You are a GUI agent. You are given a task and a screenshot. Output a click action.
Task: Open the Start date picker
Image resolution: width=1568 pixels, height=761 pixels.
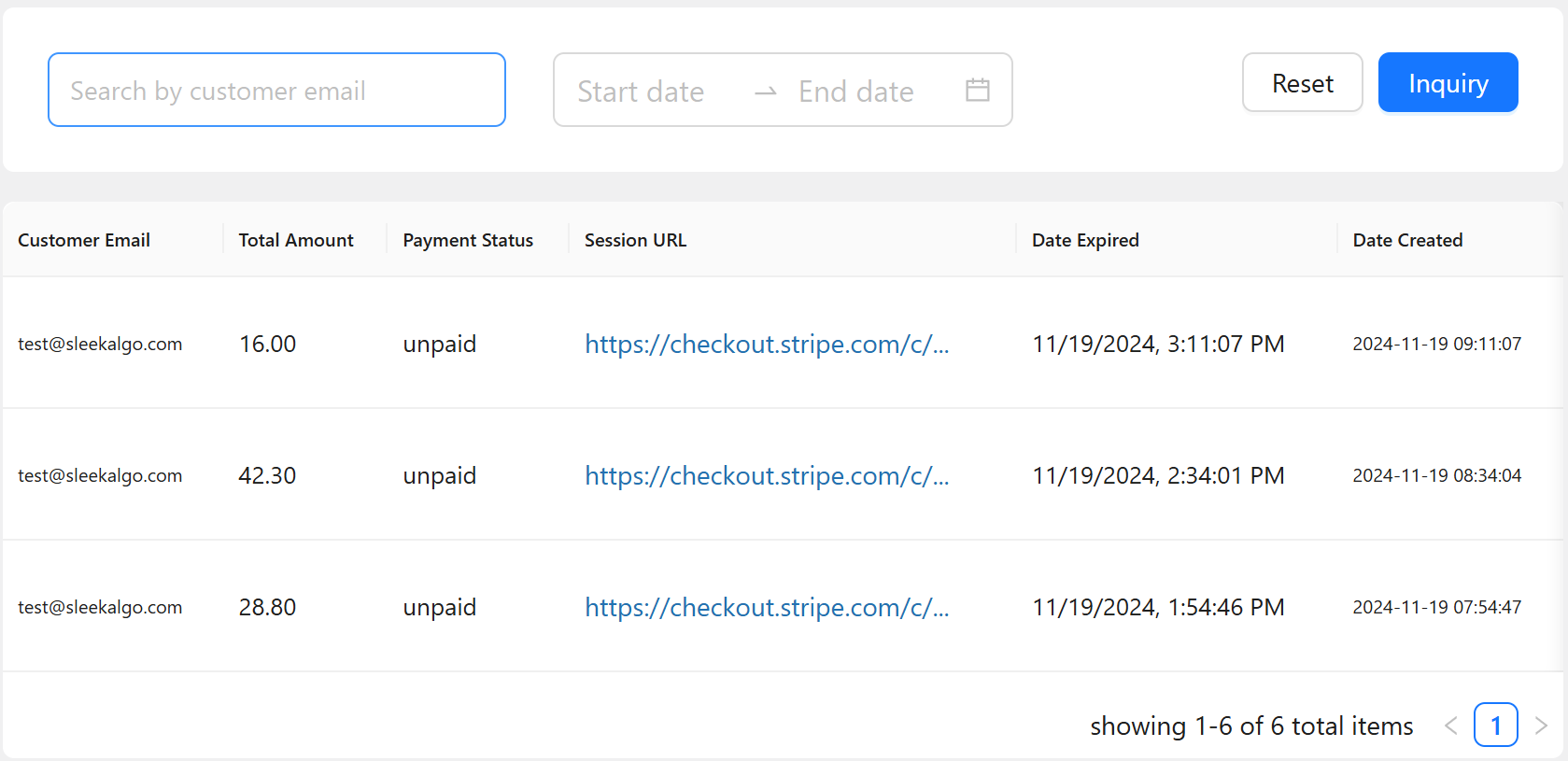tap(641, 92)
